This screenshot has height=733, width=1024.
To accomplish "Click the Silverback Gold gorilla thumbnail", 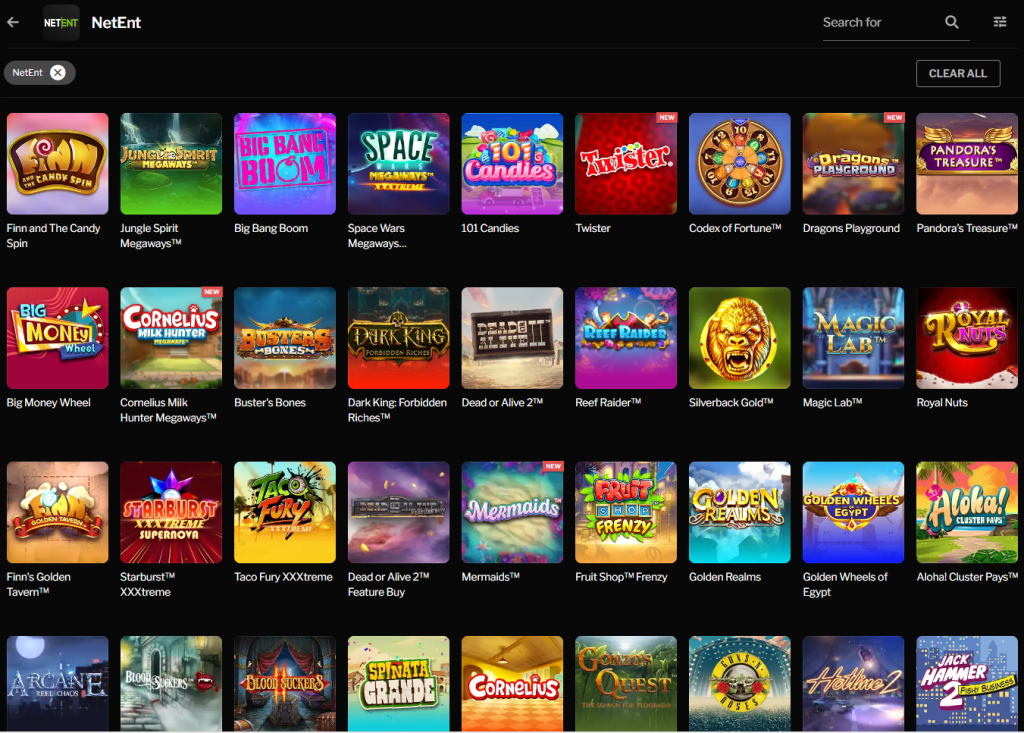I will [x=739, y=338].
